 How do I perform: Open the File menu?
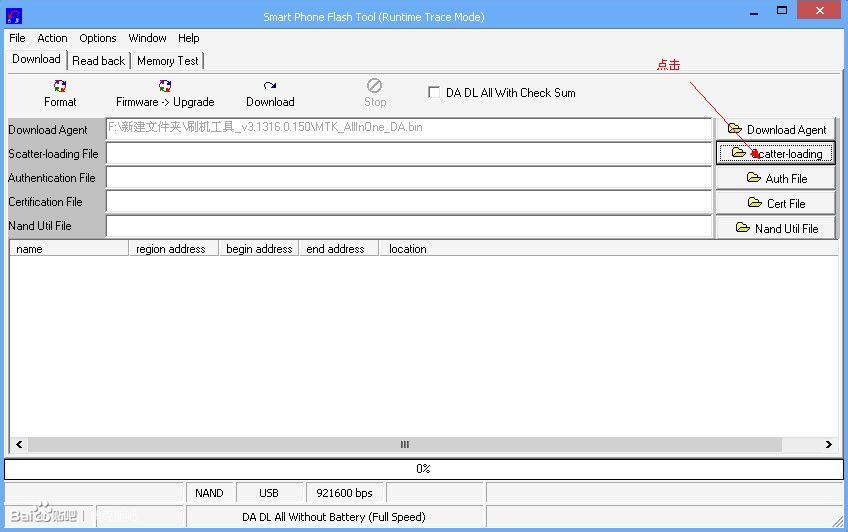(17, 38)
